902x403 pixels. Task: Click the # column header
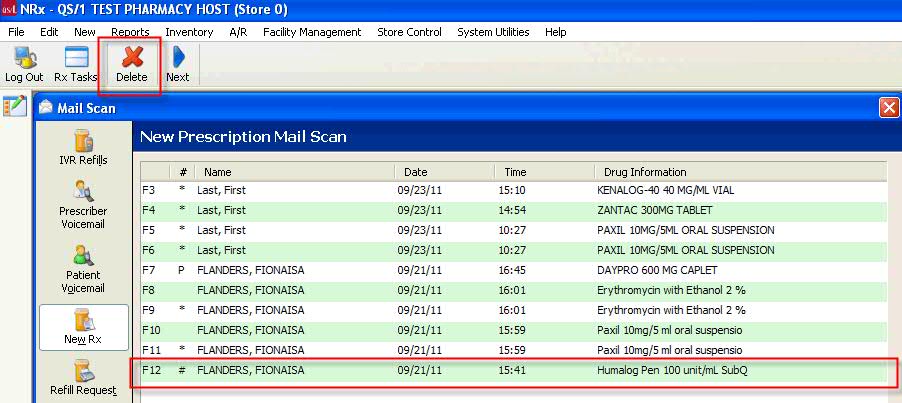(183, 172)
